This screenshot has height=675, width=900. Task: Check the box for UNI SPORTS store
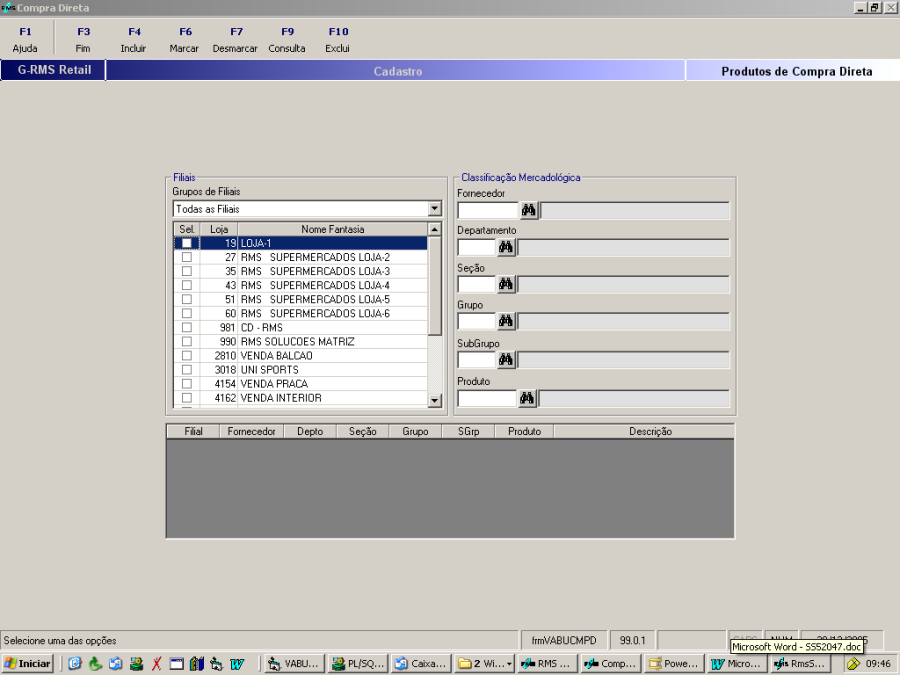[187, 370]
